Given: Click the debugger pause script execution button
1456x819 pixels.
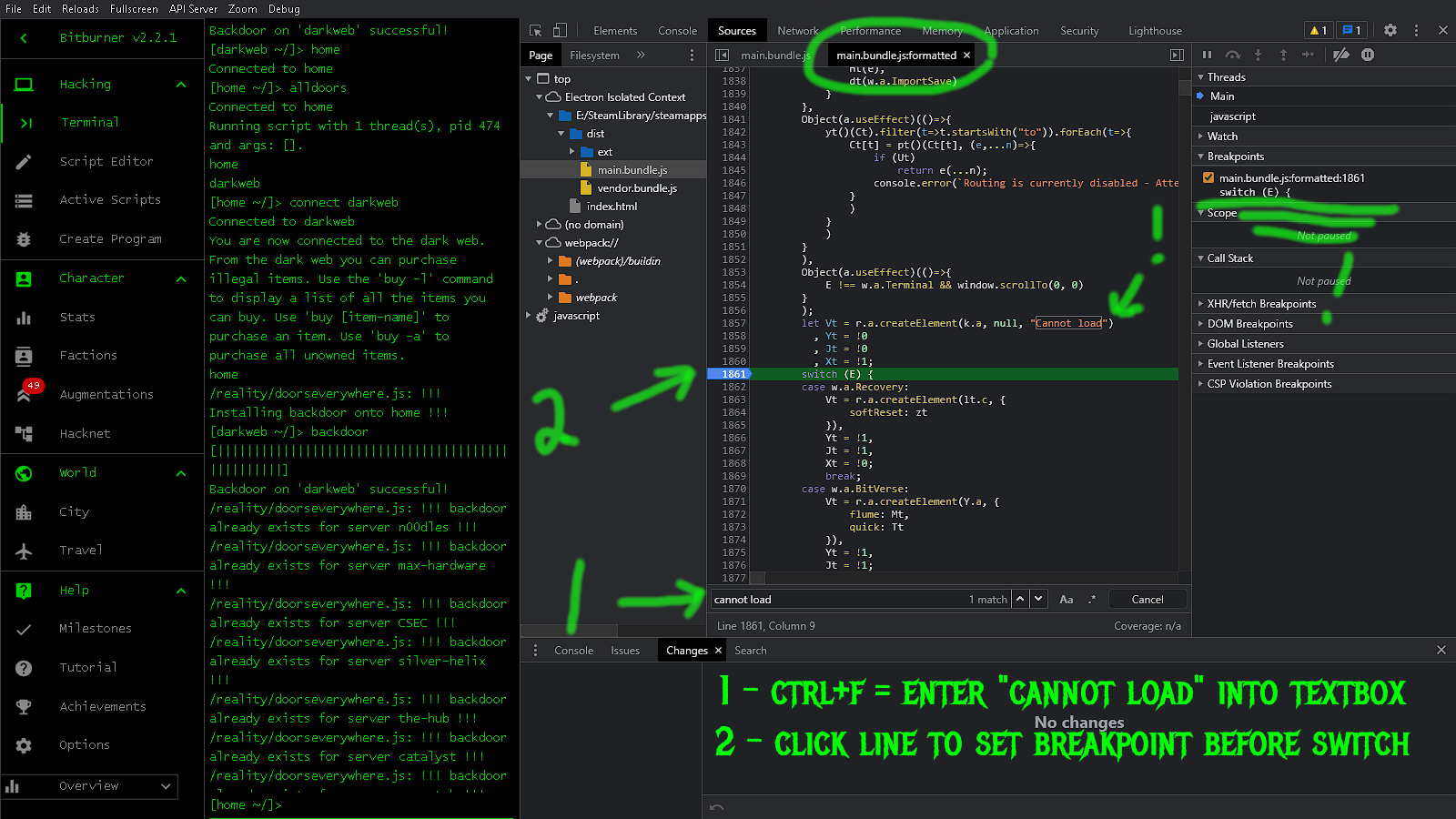Looking at the screenshot, I should [1207, 55].
